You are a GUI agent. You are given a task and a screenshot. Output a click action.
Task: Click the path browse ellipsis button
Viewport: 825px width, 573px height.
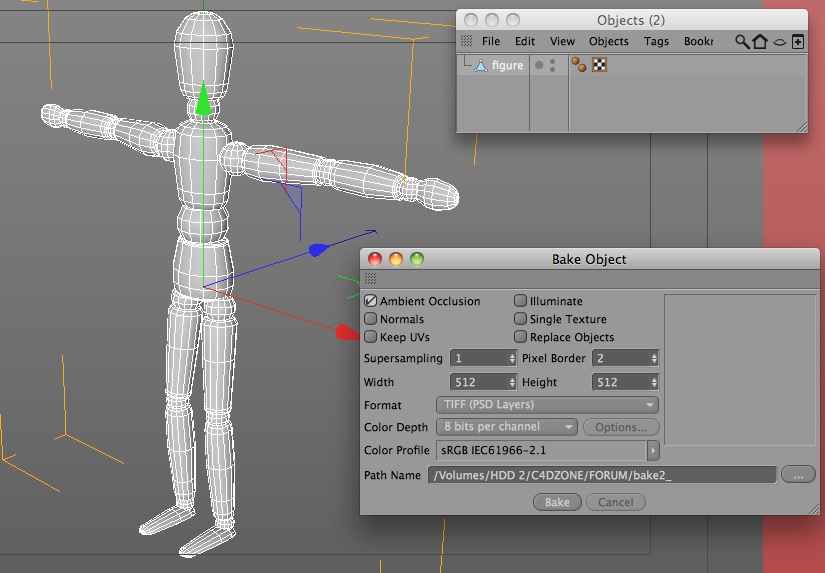click(x=798, y=475)
